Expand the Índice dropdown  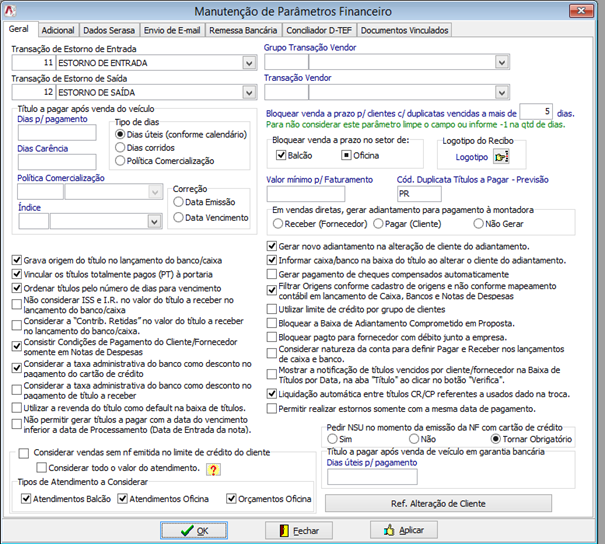click(x=154, y=221)
